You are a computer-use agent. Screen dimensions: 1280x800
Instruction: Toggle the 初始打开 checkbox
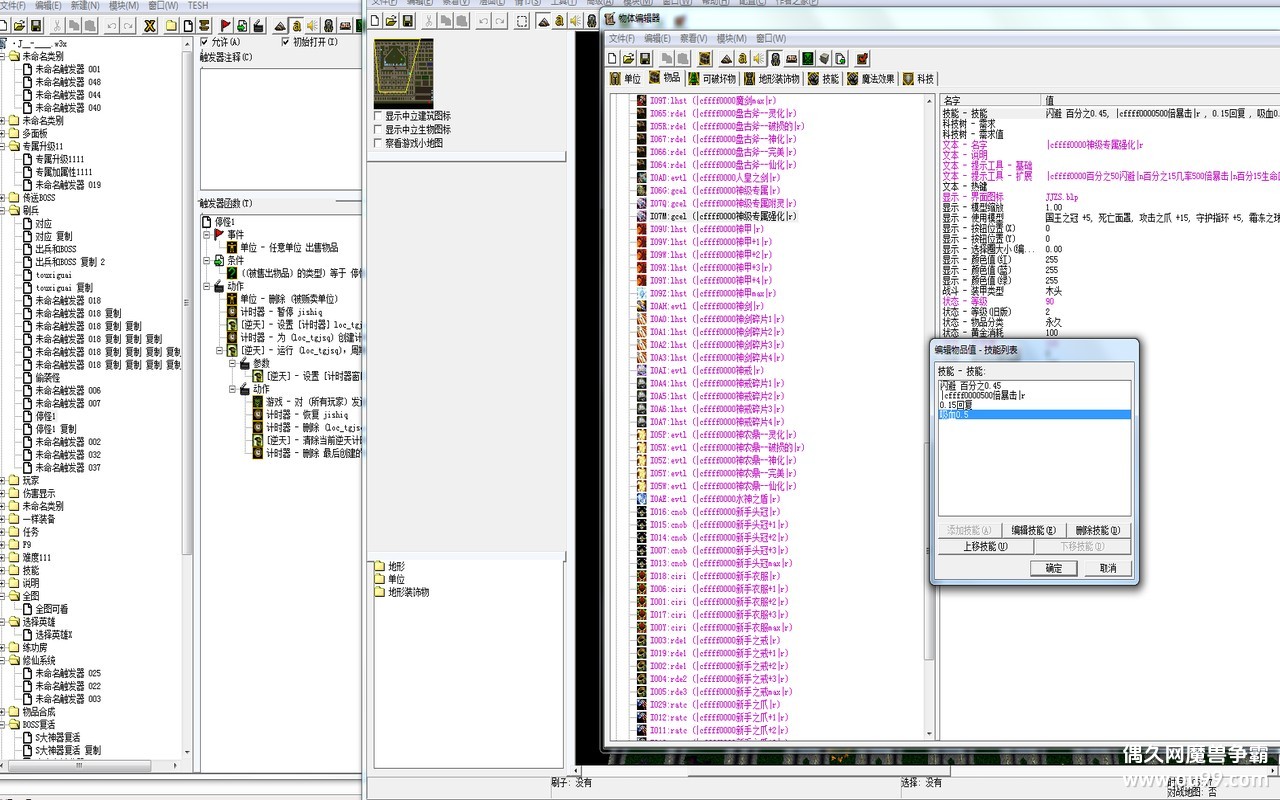(x=286, y=42)
